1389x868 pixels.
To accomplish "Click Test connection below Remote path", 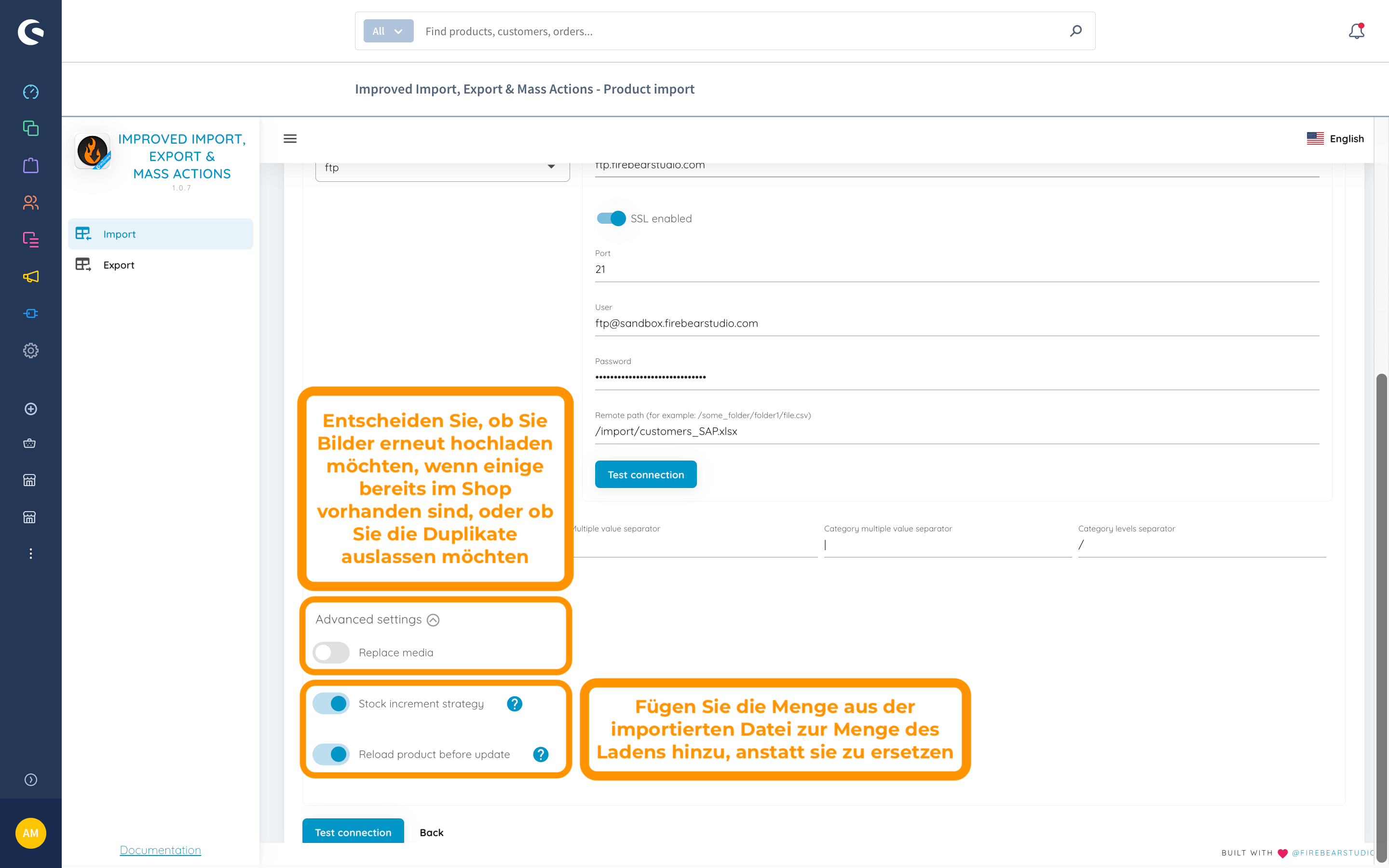I will pyautogui.click(x=645, y=475).
